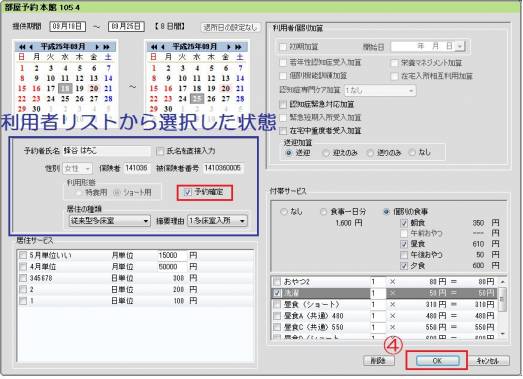The image size is (523, 379).
Task: Go to next month in left calendar
Action: [97, 47]
